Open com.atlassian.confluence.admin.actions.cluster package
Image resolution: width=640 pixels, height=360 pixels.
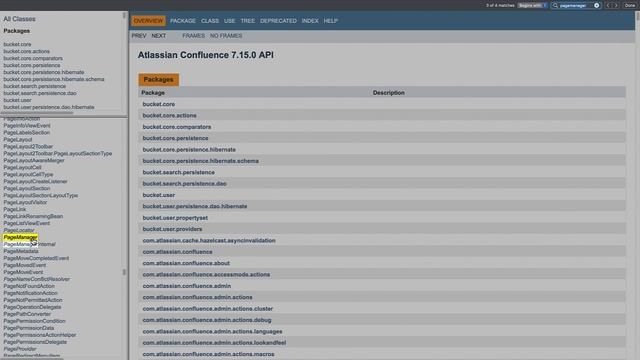[x=208, y=309]
